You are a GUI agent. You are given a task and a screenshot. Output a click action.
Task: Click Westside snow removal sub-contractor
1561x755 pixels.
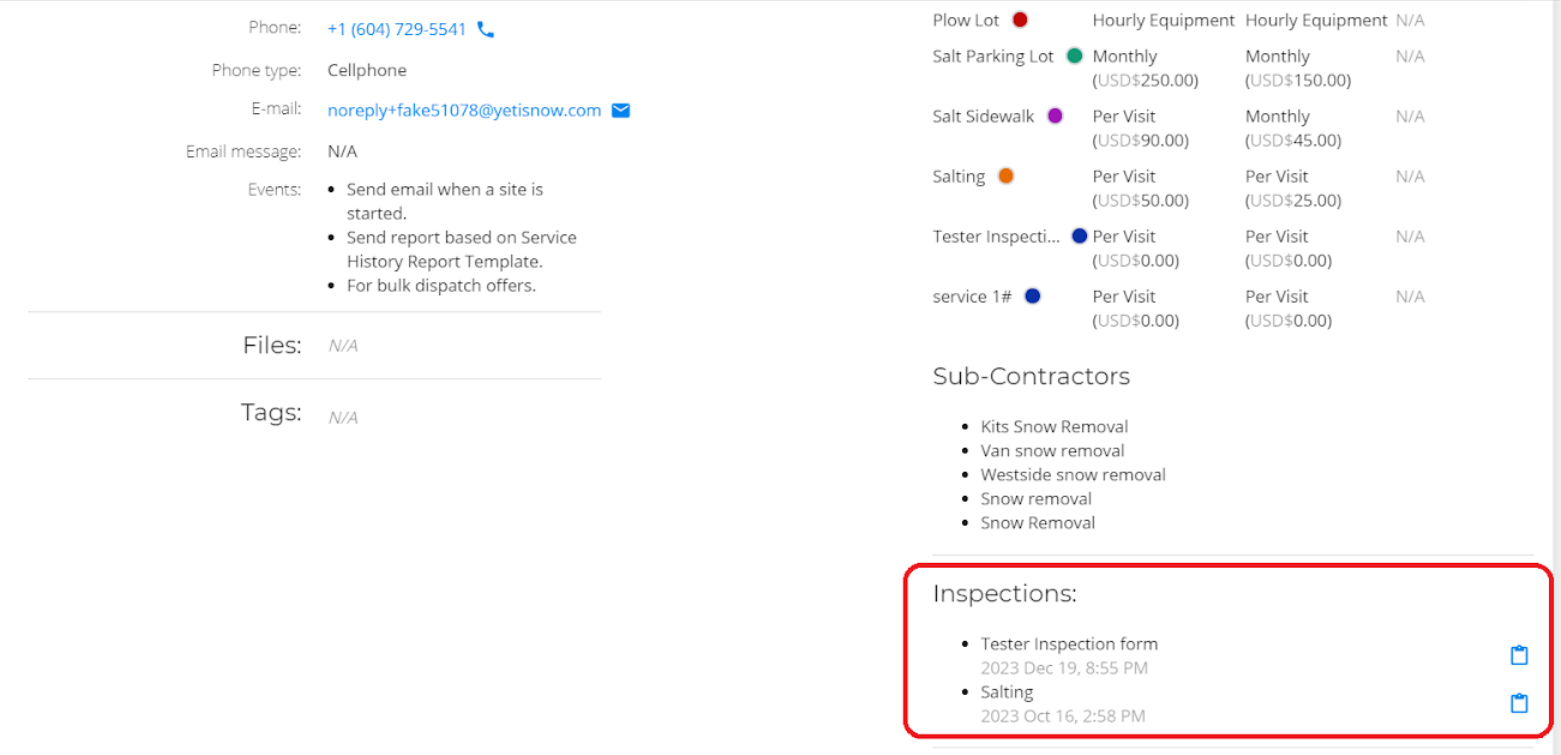pos(1073,475)
